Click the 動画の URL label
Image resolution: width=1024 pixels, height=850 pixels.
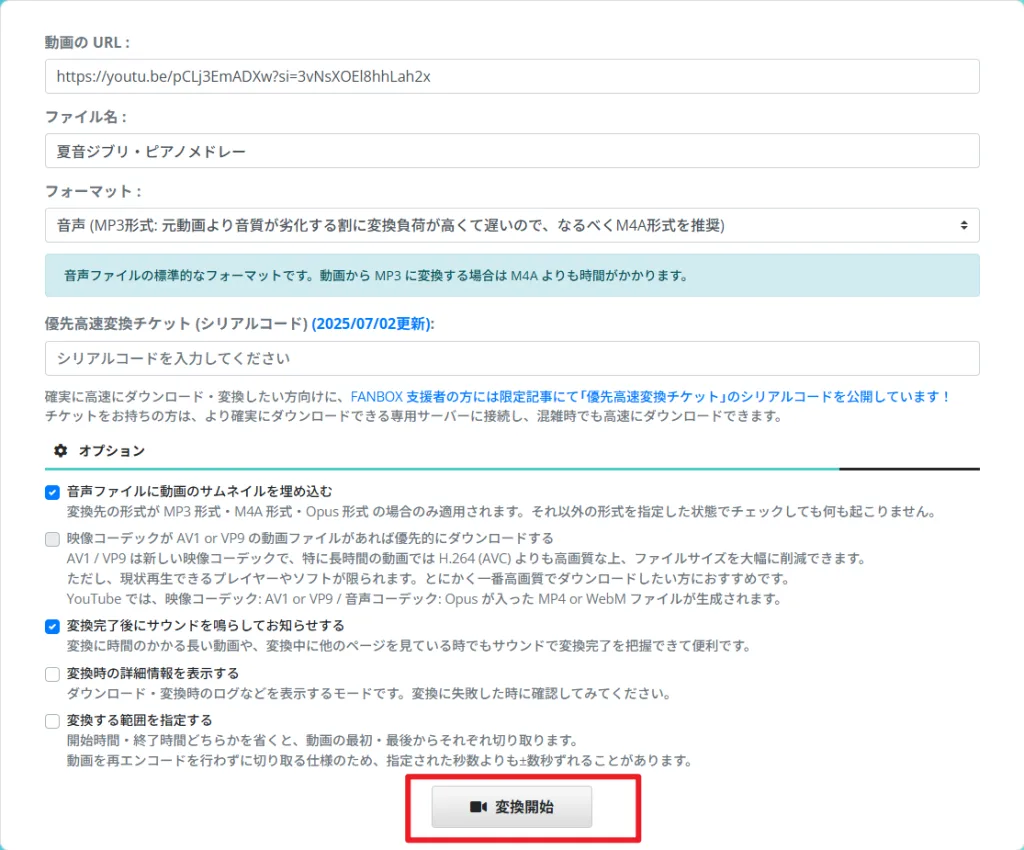(87, 42)
